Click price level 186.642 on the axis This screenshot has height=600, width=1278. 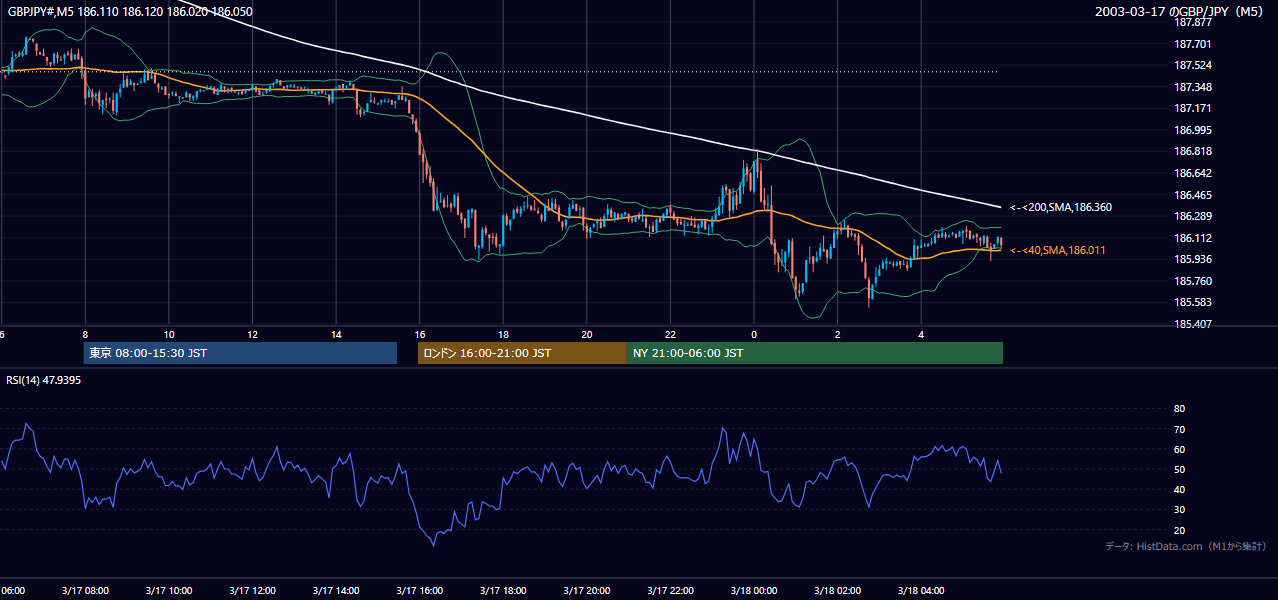coord(1191,173)
